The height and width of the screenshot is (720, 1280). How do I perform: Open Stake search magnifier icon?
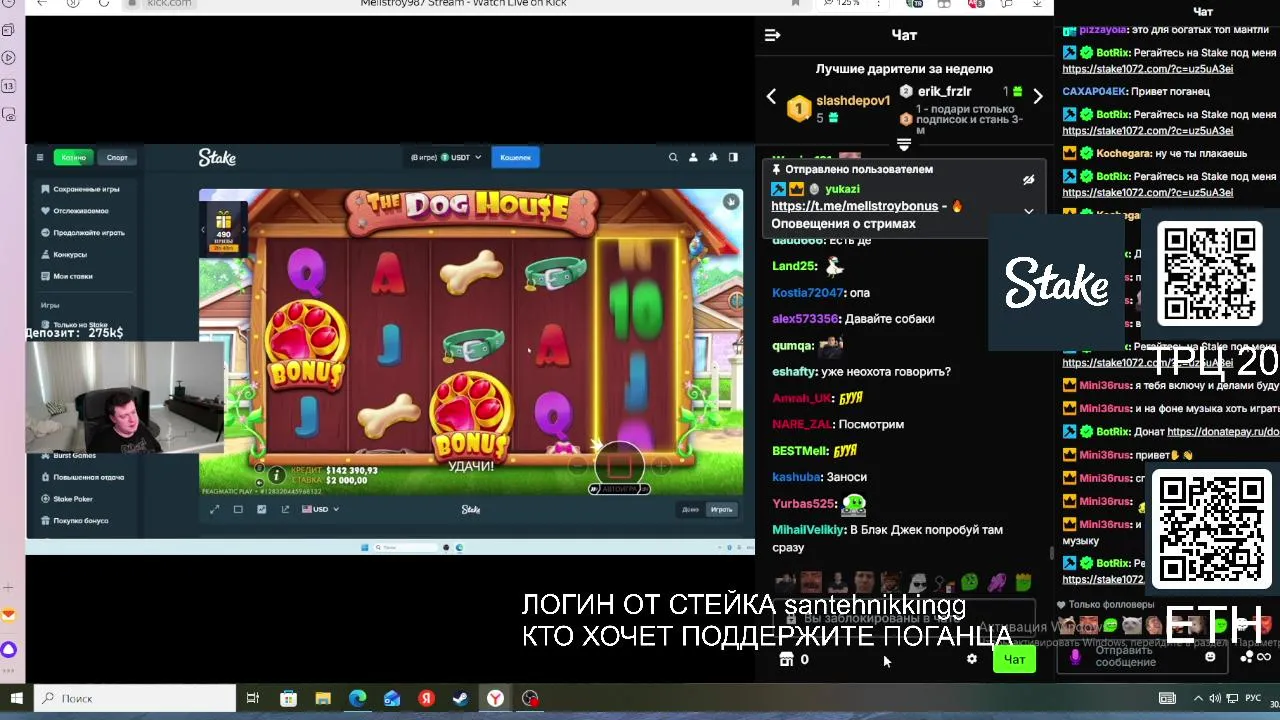pyautogui.click(x=673, y=157)
